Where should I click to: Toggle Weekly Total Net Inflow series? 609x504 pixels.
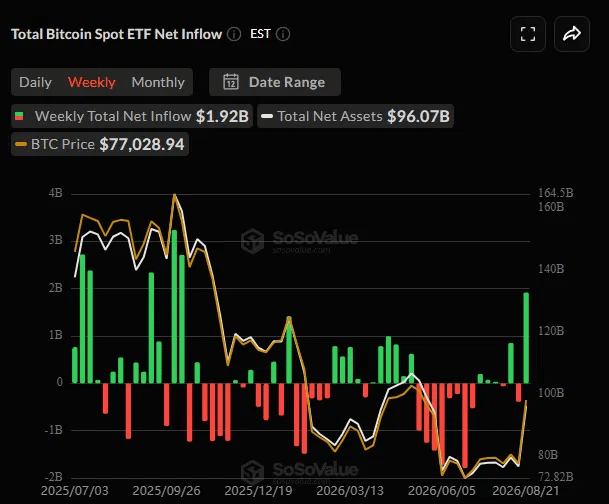132,116
